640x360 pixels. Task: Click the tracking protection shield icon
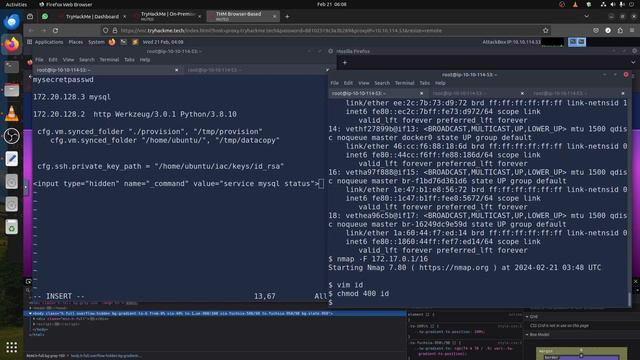(x=106, y=30)
